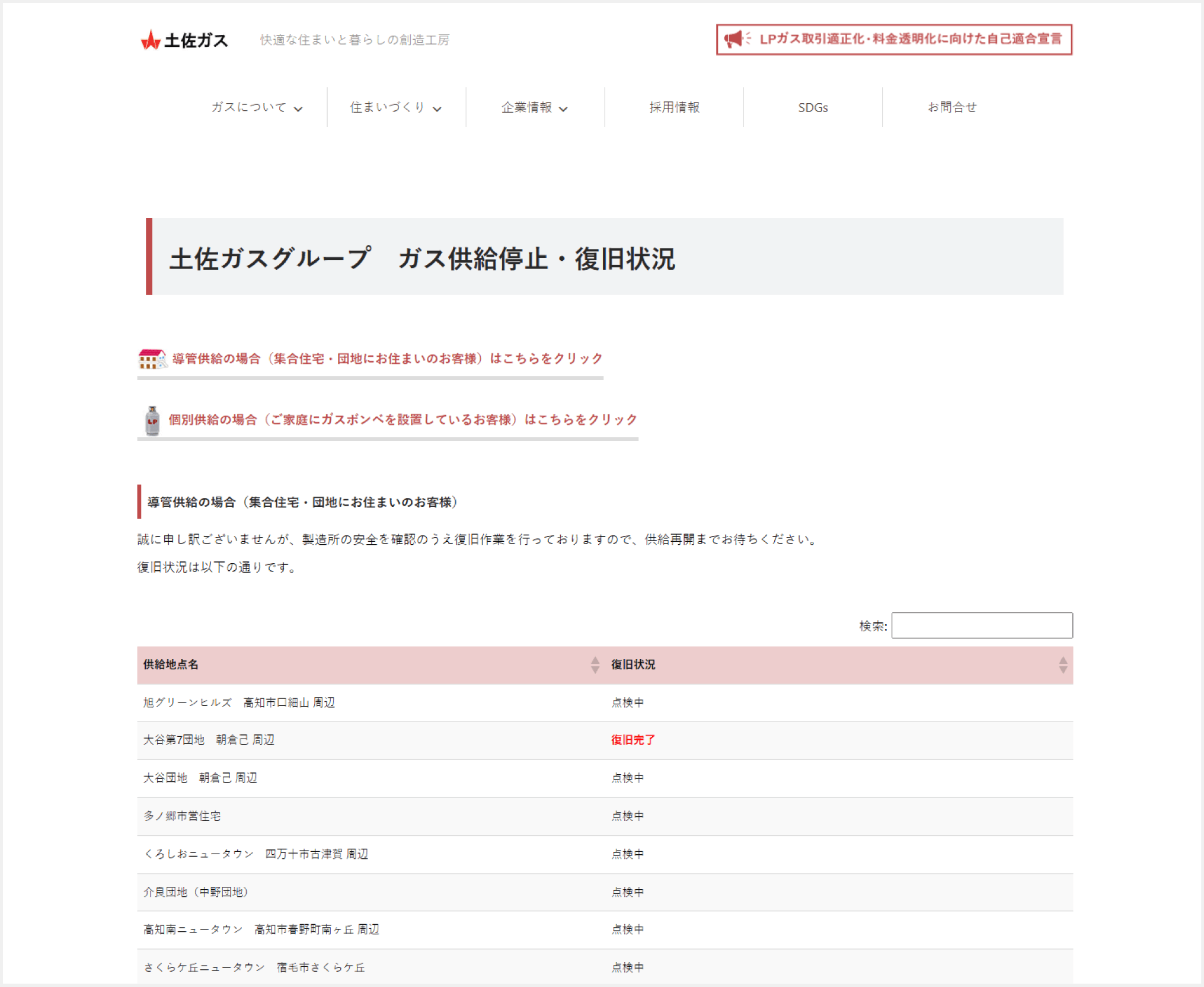Click into the 検索 search field

click(x=982, y=625)
